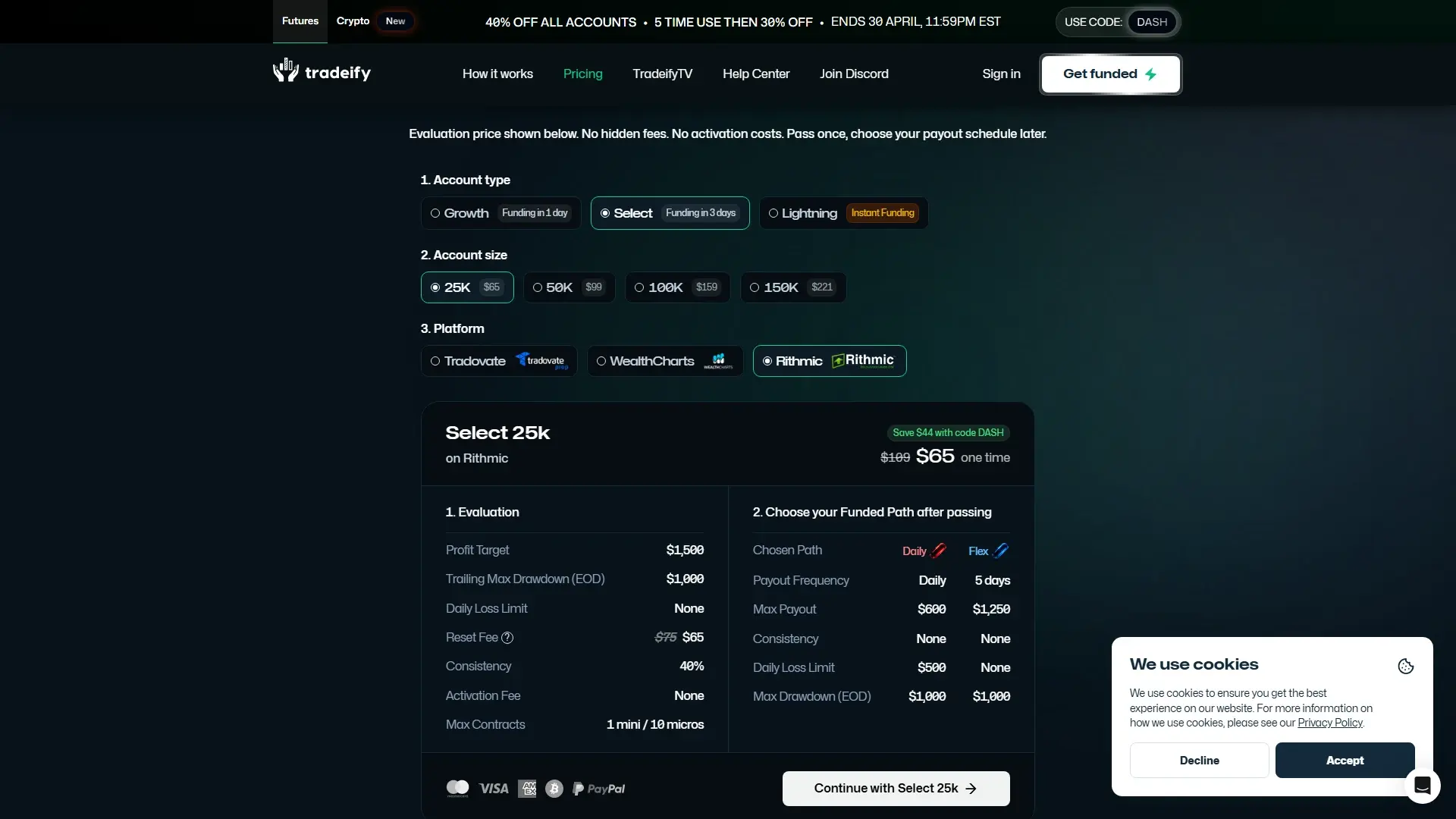Click the PayPal payment icon
This screenshot has width=1456, height=819.
tap(598, 789)
